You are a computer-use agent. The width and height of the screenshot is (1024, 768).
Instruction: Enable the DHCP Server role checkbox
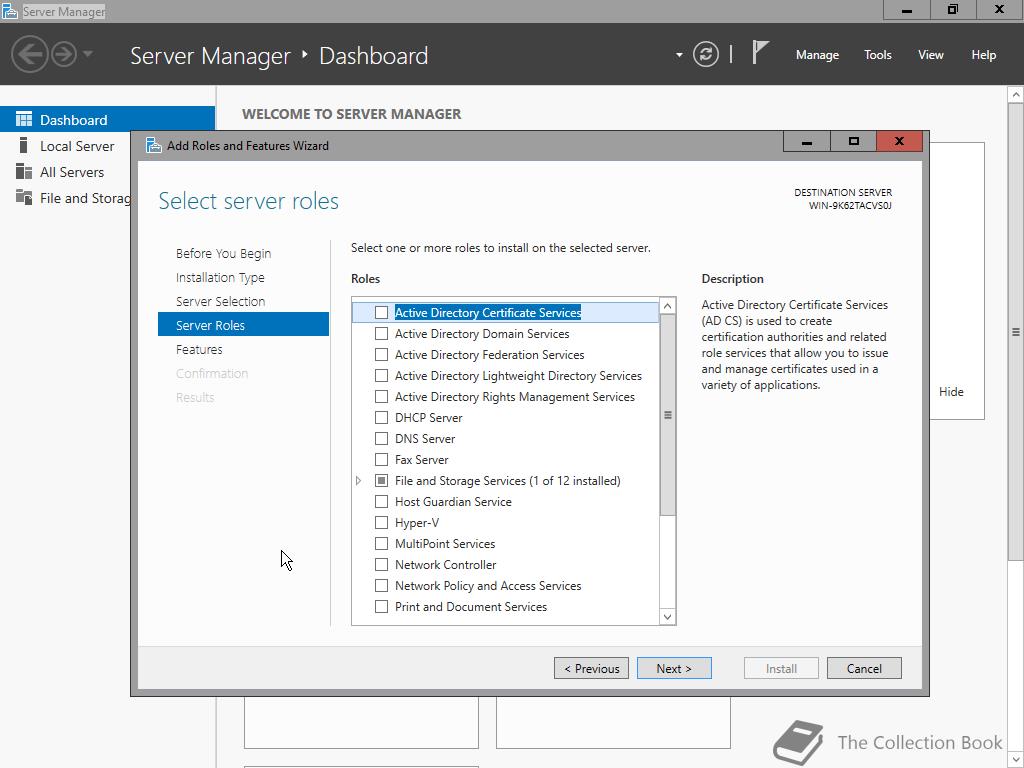click(381, 417)
